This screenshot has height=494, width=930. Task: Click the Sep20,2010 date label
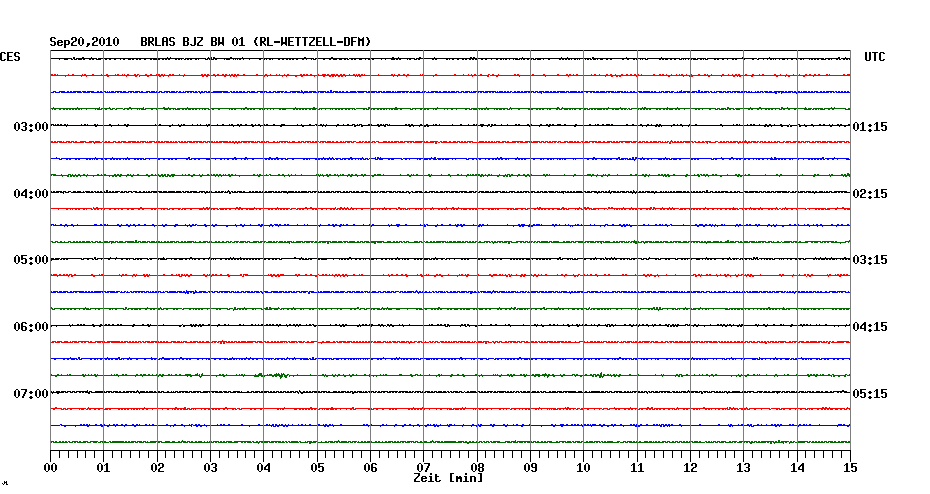[85, 42]
